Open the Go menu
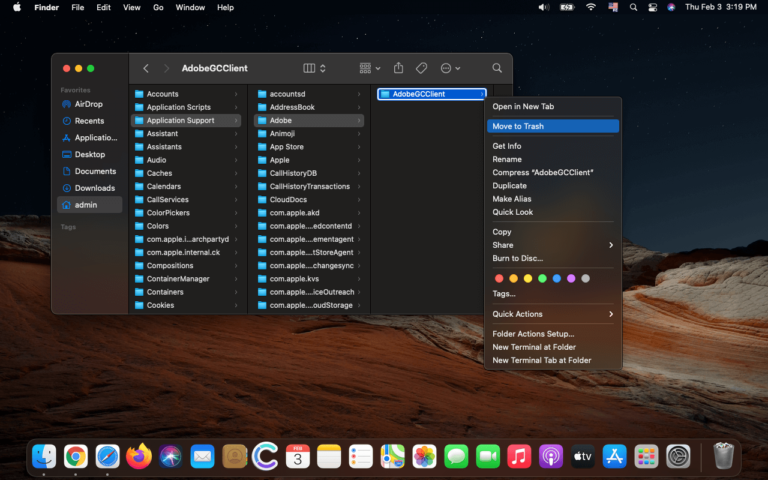768x480 pixels. coord(158,7)
